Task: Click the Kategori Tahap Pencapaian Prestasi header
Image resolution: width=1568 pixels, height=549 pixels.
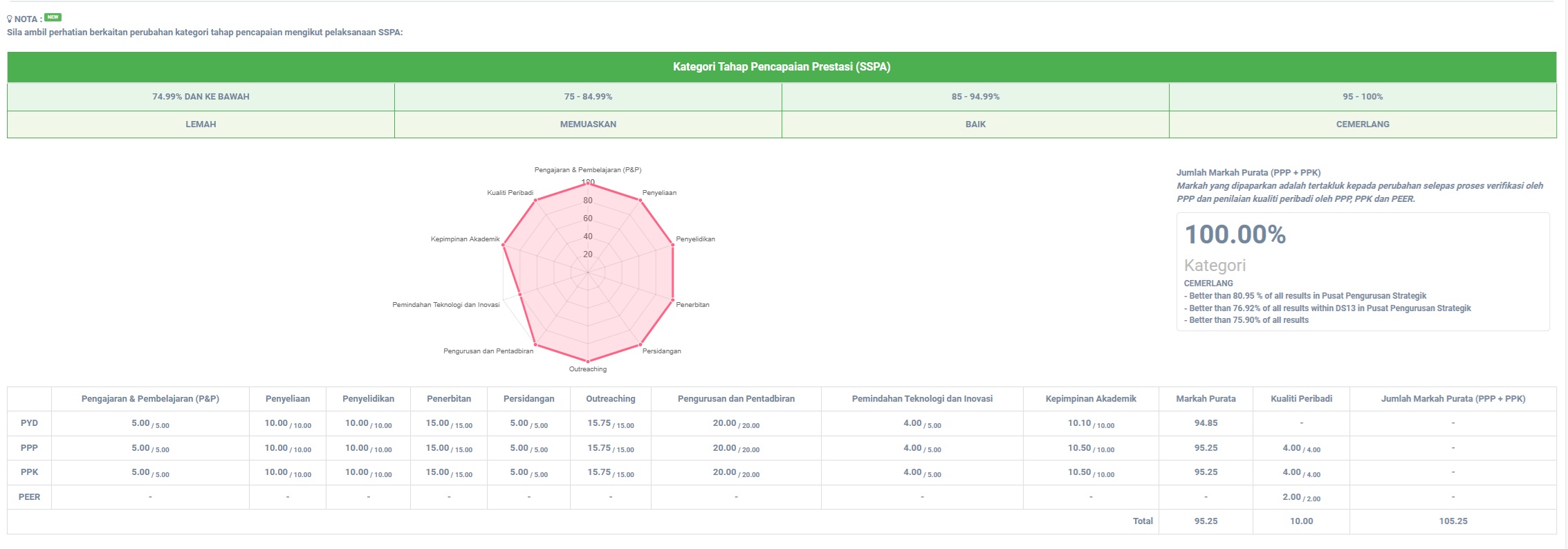Action: point(782,67)
